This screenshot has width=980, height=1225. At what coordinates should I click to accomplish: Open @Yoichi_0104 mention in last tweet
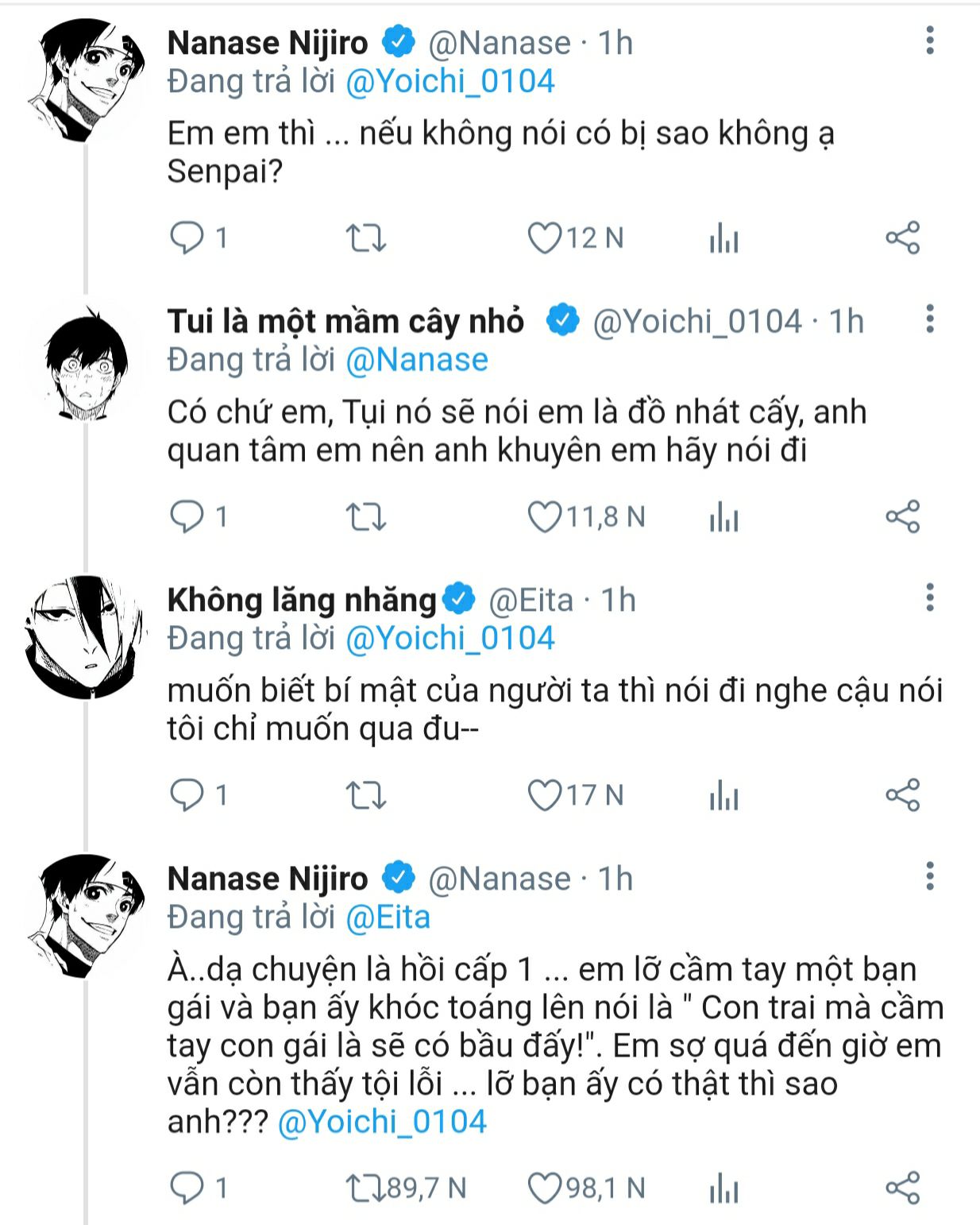click(382, 1122)
